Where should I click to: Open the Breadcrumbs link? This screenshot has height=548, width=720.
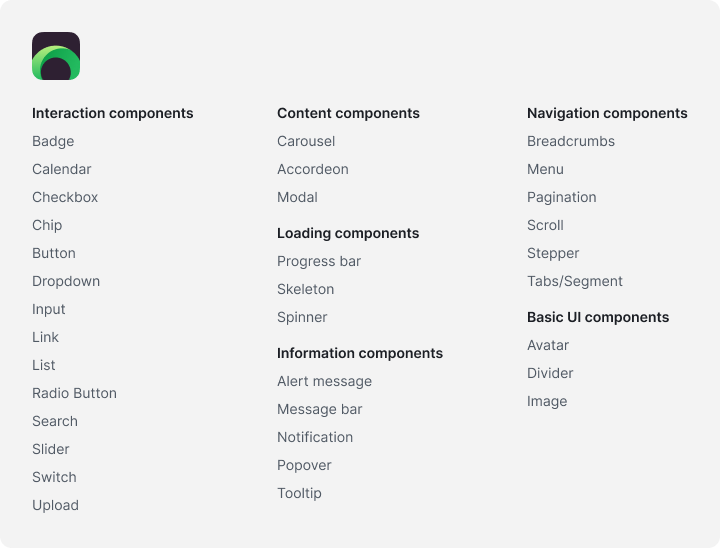571,141
